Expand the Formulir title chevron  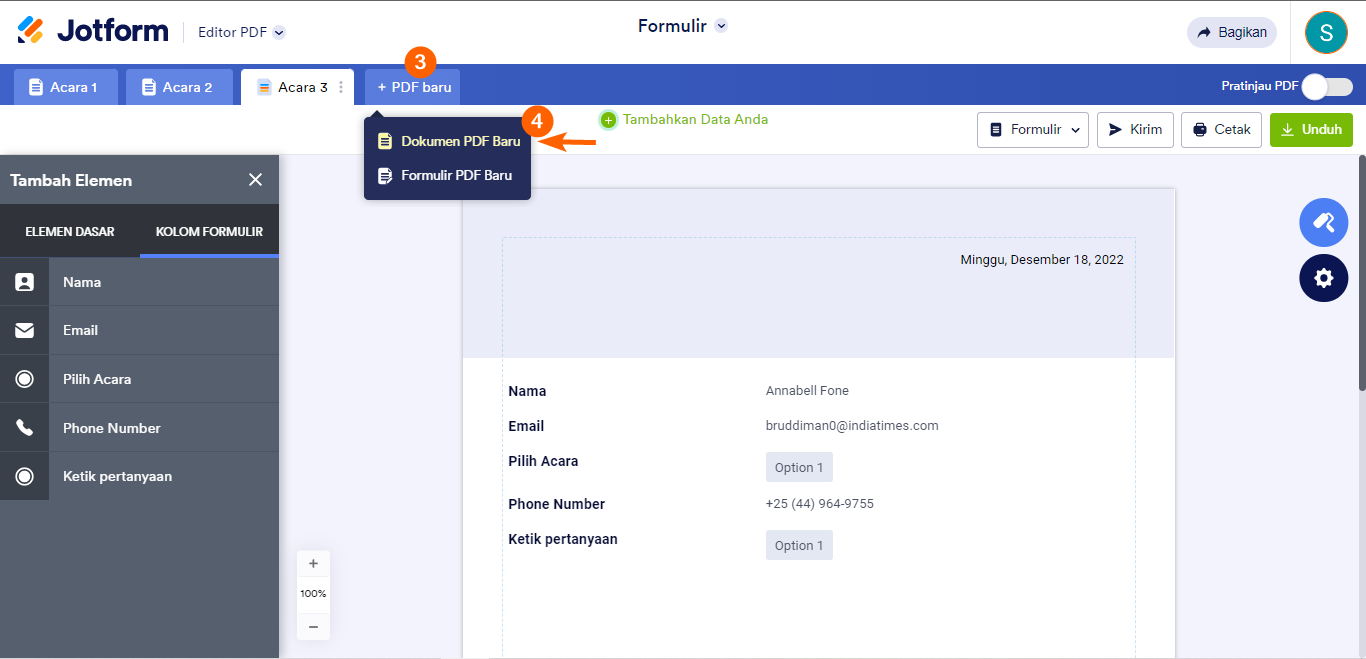click(x=721, y=26)
